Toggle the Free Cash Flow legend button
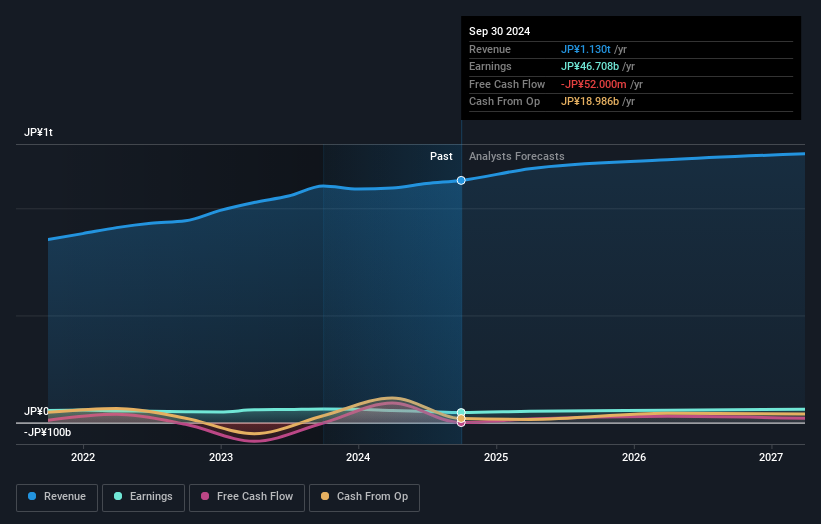This screenshot has height=524, width=821. pos(247,497)
